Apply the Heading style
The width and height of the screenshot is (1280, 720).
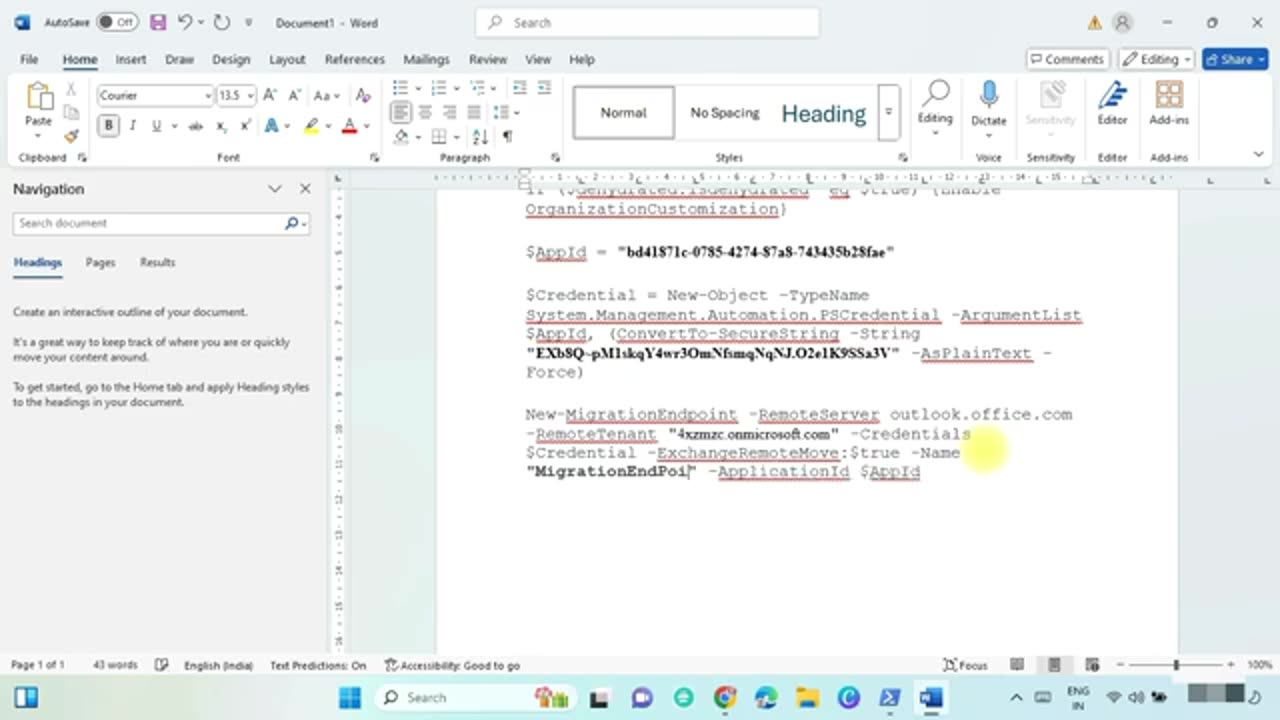[x=824, y=112]
